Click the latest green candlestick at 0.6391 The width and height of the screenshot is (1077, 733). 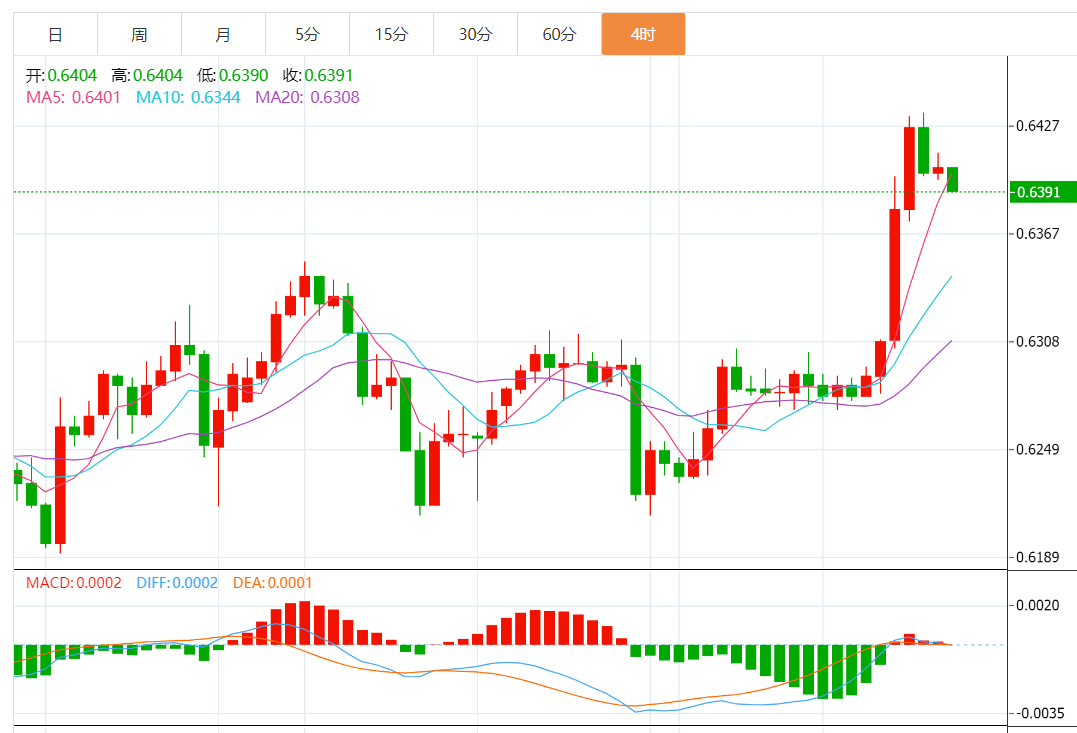pyautogui.click(x=953, y=179)
